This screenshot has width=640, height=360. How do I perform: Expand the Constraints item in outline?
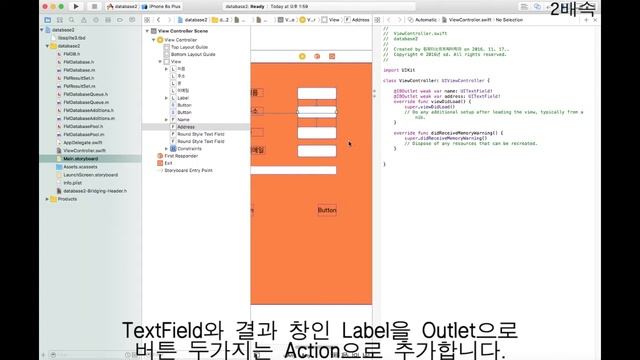[x=167, y=149]
